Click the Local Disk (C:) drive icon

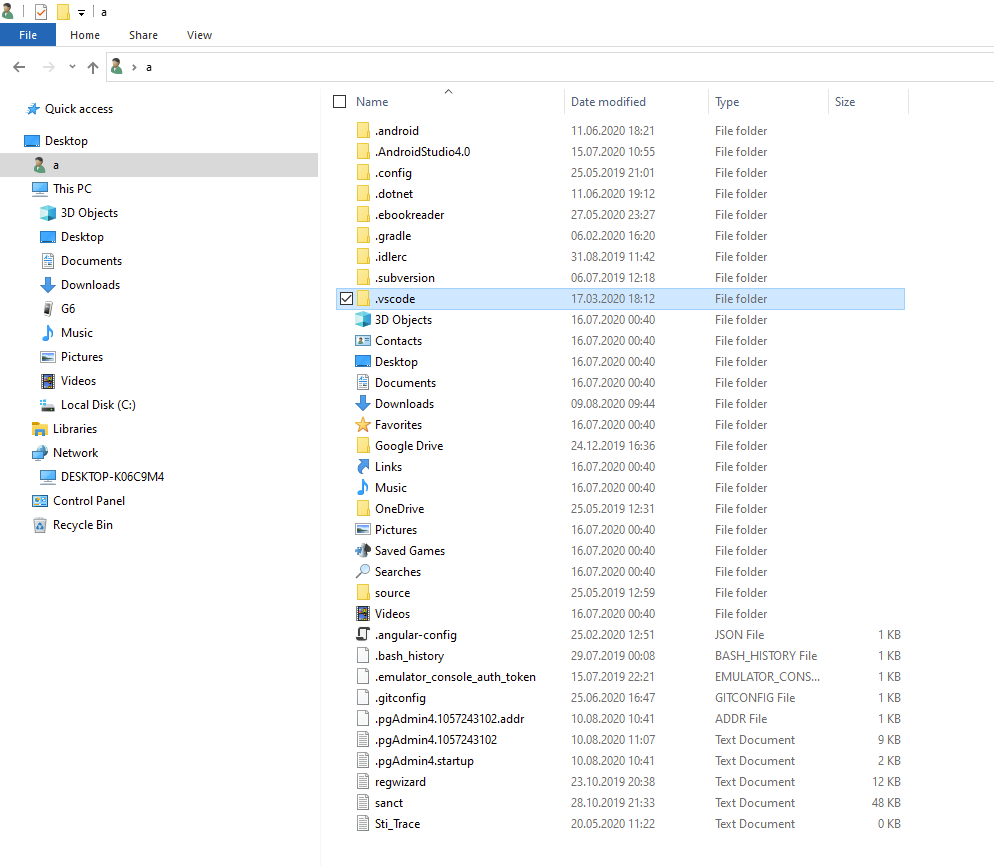coord(48,404)
